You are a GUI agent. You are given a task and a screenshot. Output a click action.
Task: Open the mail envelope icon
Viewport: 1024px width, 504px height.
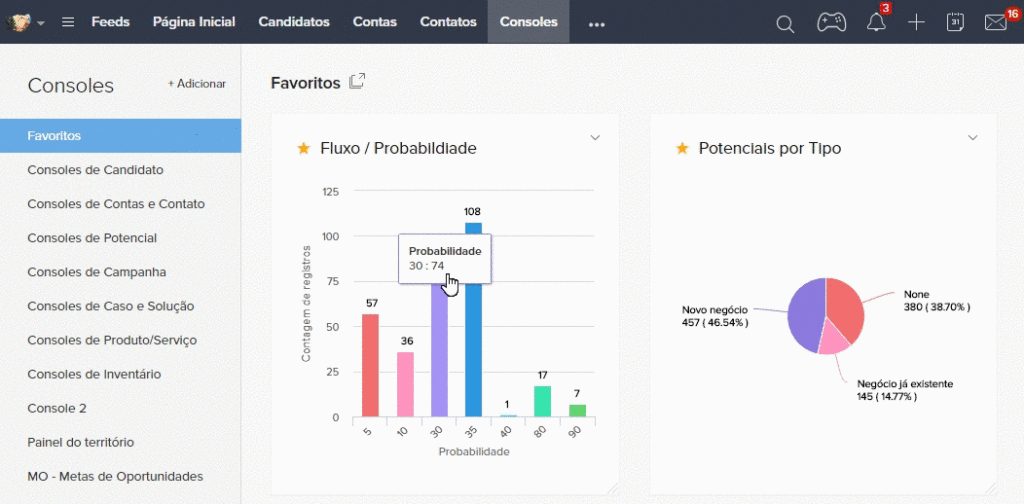point(995,23)
